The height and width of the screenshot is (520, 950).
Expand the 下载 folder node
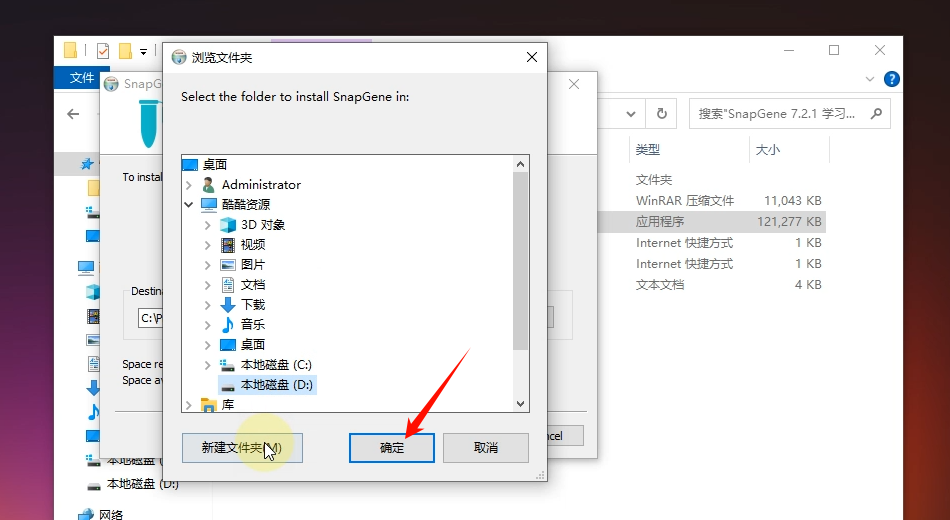click(x=208, y=305)
